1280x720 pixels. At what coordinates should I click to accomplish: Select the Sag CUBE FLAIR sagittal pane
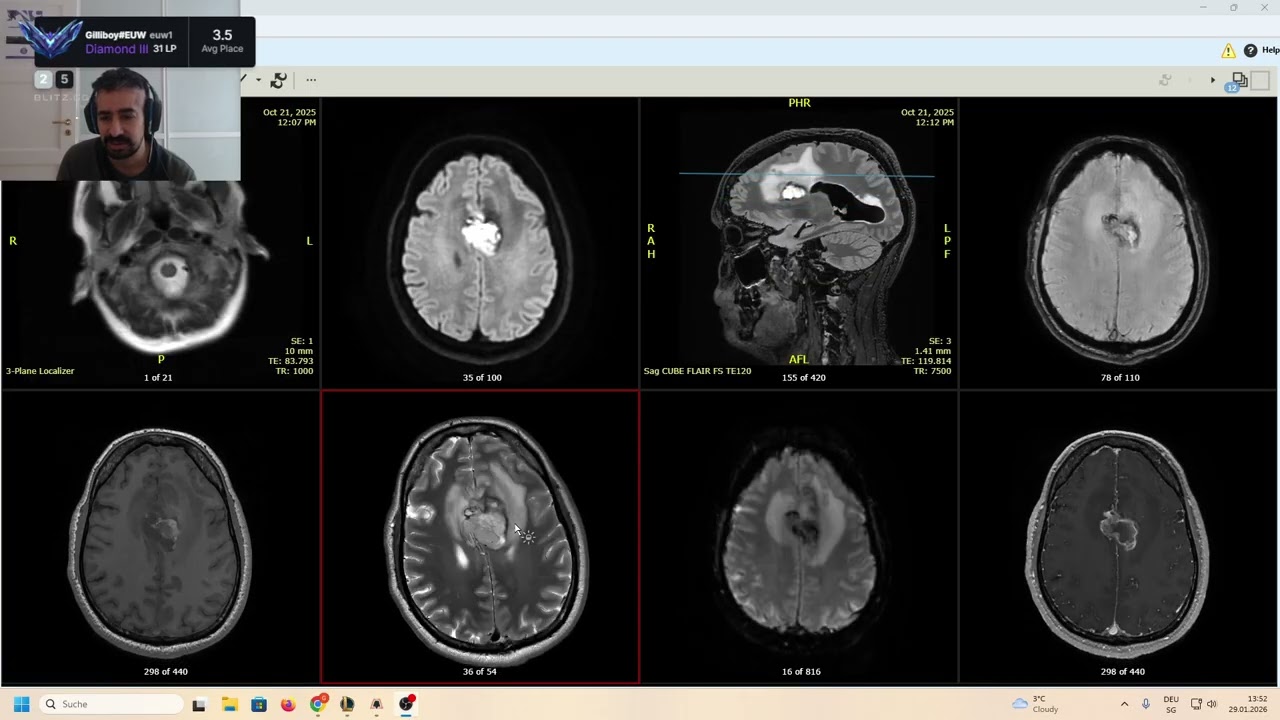point(799,242)
